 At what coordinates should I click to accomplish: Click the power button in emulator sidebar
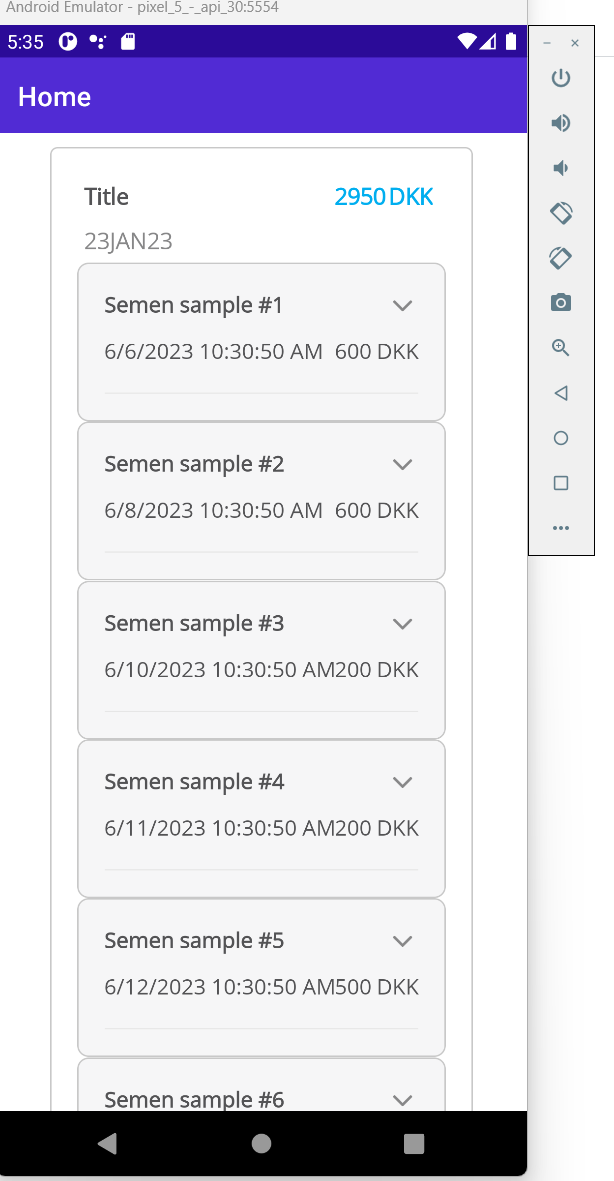pyautogui.click(x=560, y=78)
